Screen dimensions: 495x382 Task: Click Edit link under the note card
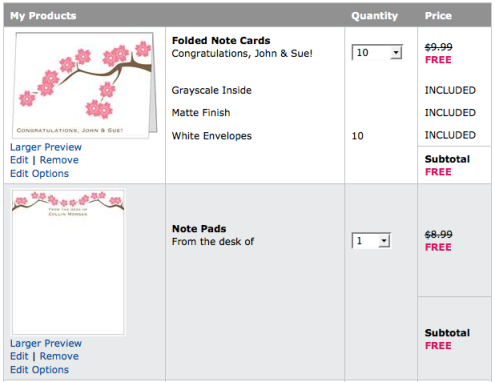(19, 160)
